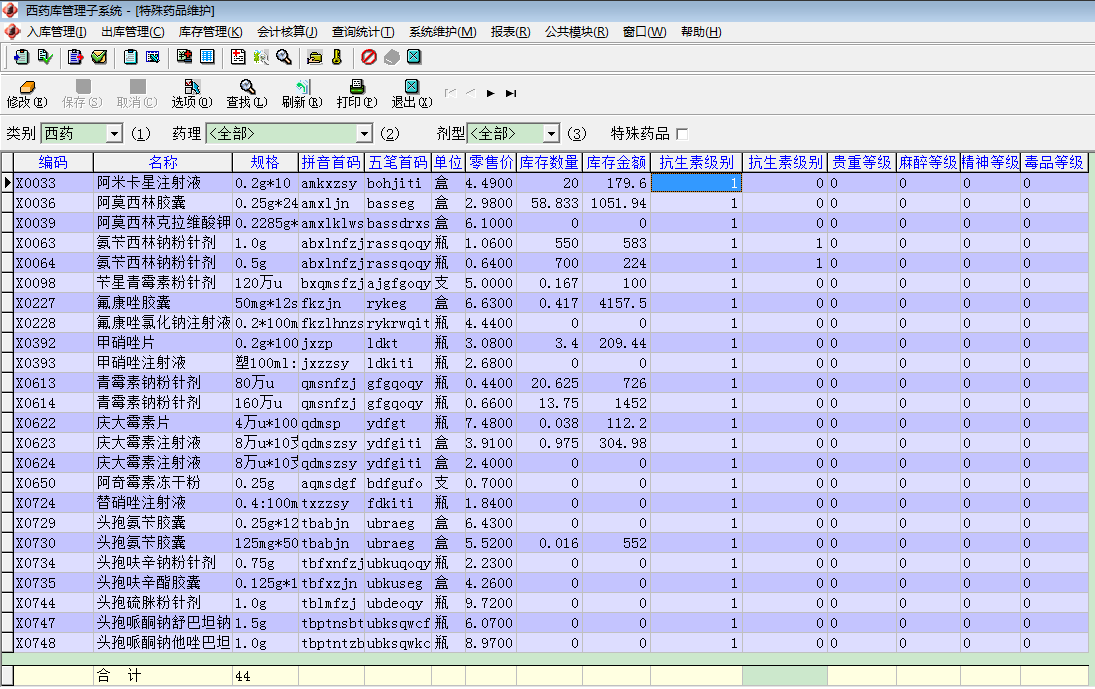Click the 库存数量 column header

point(549,162)
